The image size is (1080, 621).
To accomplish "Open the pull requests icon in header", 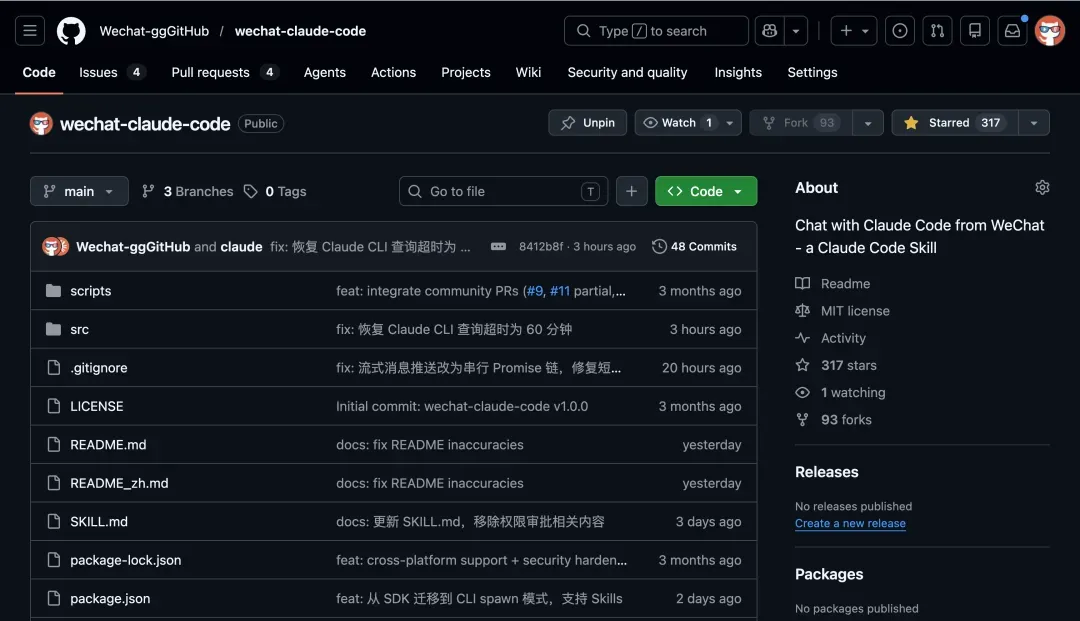I will (937, 31).
